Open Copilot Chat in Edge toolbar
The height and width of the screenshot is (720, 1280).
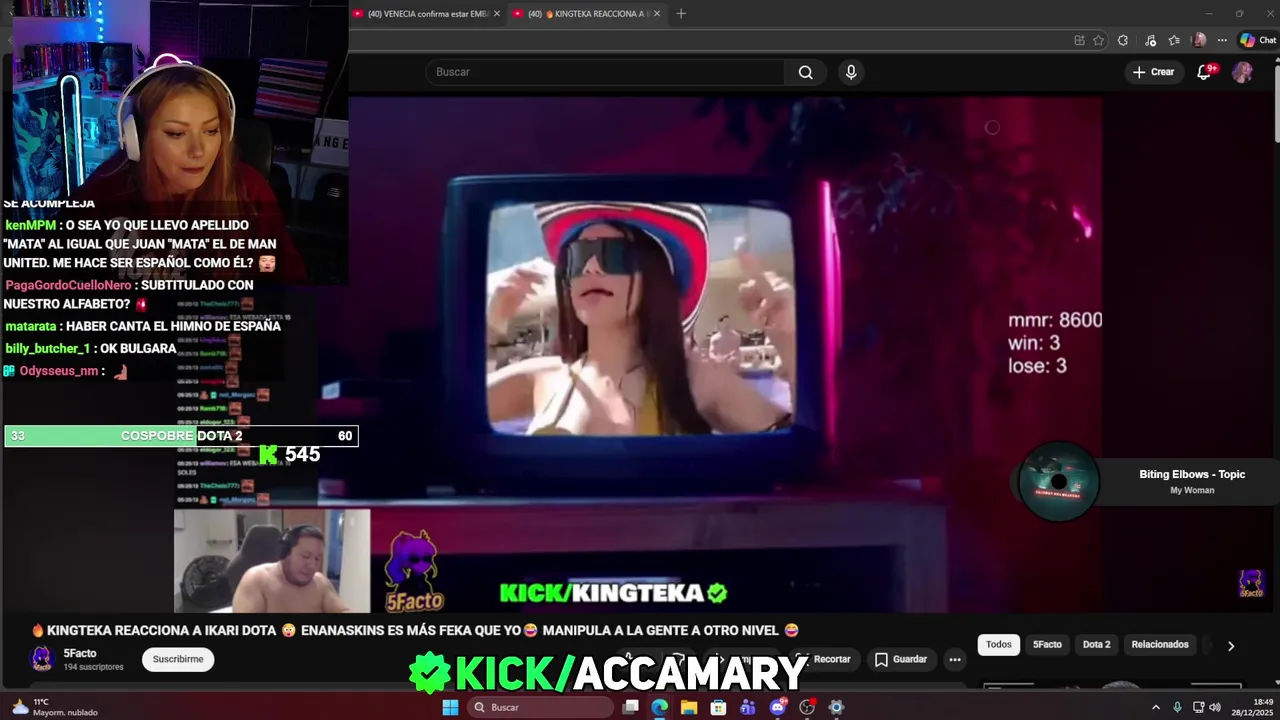pyautogui.click(x=1258, y=40)
